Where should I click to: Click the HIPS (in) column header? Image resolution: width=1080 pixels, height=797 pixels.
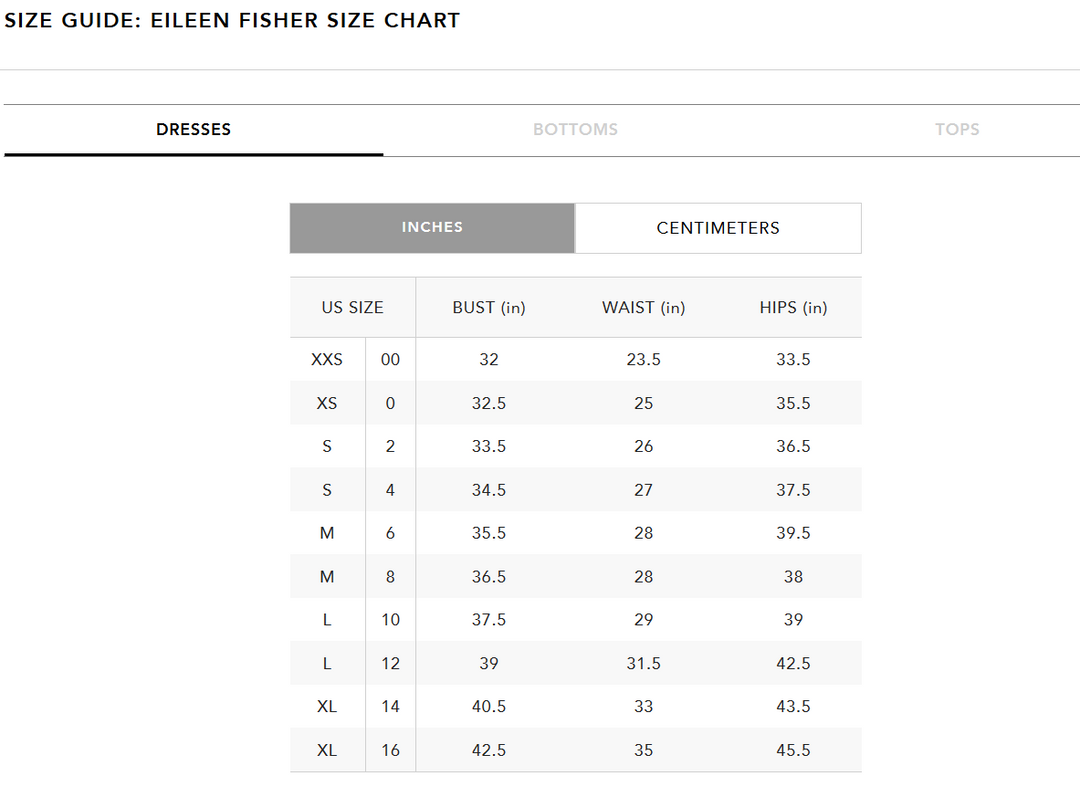pyautogui.click(x=793, y=307)
